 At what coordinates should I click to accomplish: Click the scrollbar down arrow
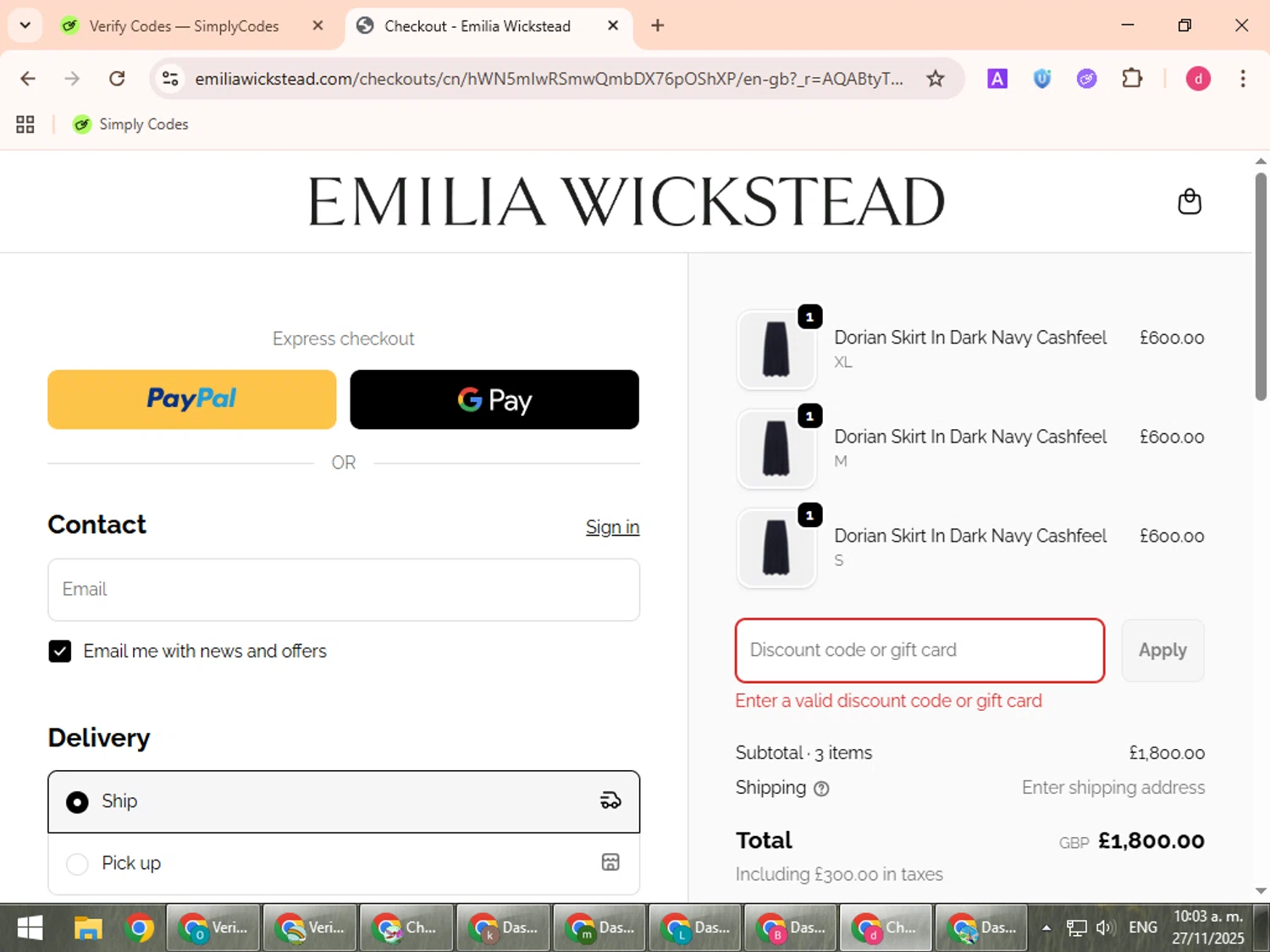pyautogui.click(x=1261, y=890)
